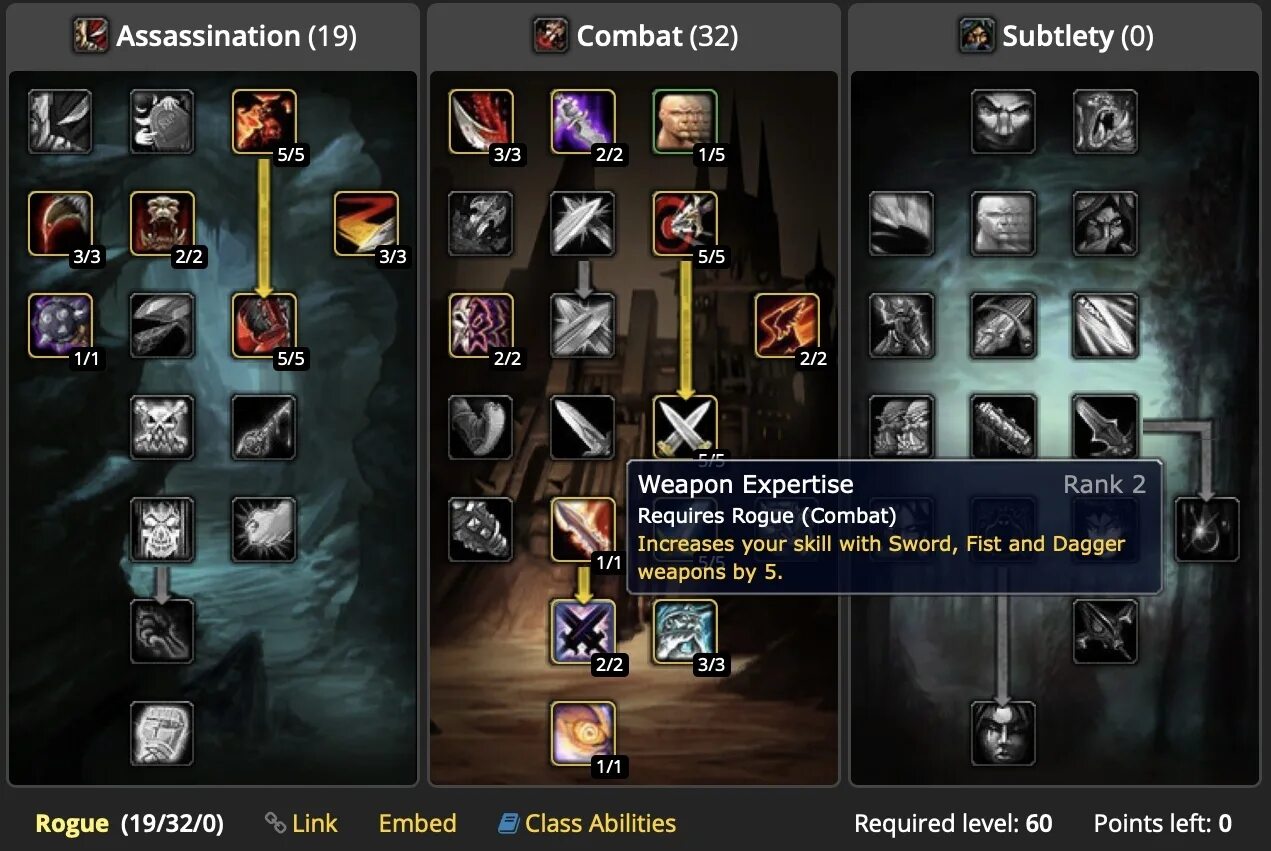Click the Dual Wield Specialization crossed swords icon
Screen dimensions: 1271x851
click(x=685, y=428)
